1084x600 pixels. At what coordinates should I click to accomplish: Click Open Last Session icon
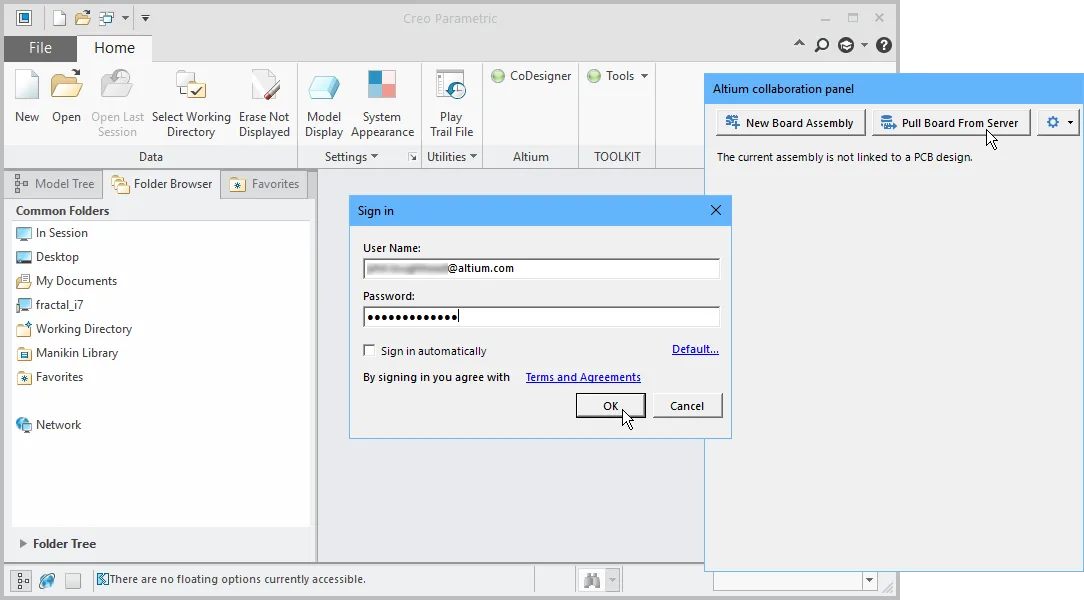tap(118, 103)
